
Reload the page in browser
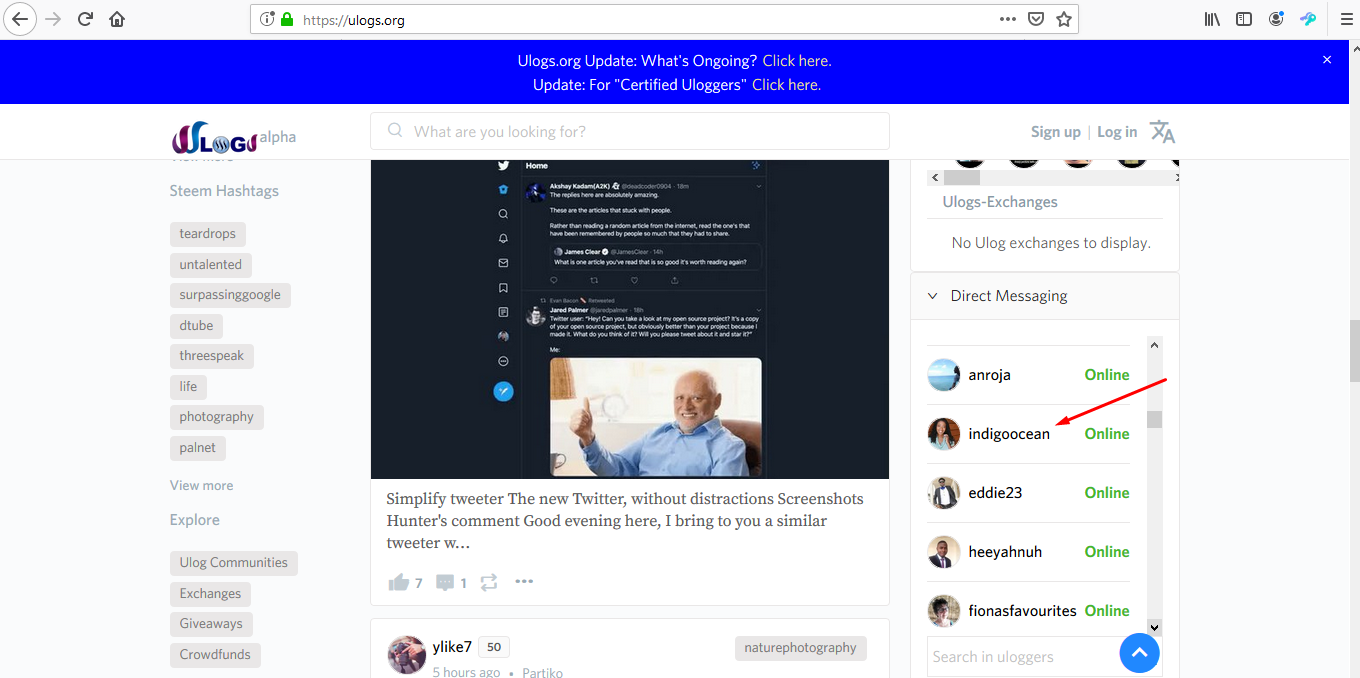(x=86, y=19)
